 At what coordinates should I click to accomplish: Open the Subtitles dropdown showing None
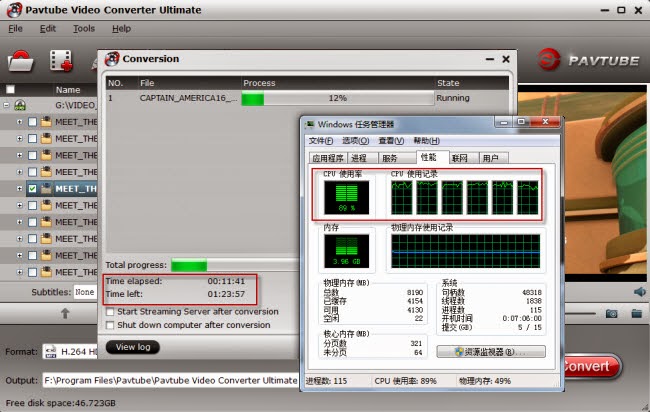coord(85,292)
